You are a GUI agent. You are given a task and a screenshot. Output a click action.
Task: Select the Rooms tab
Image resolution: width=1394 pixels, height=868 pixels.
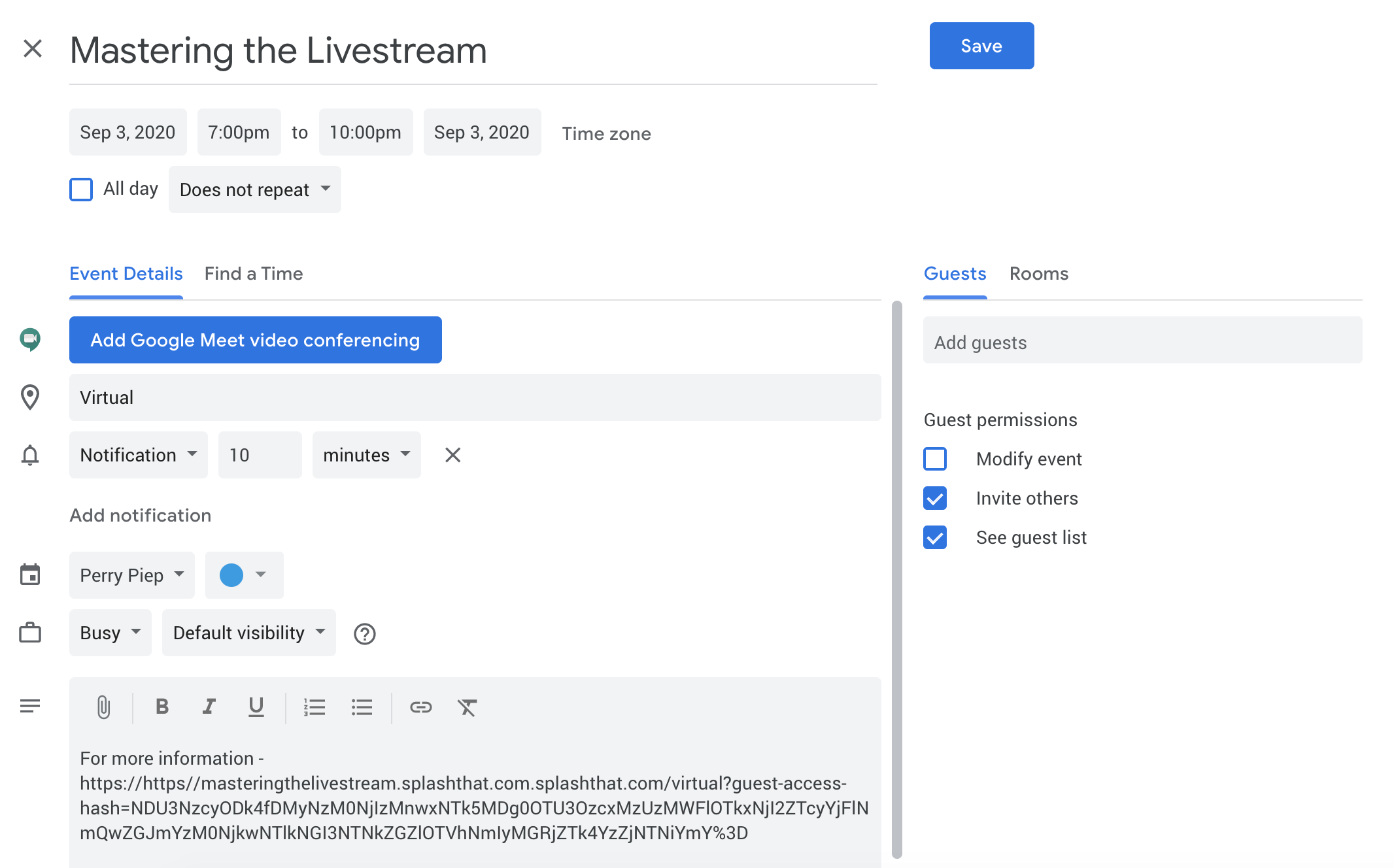(1039, 274)
